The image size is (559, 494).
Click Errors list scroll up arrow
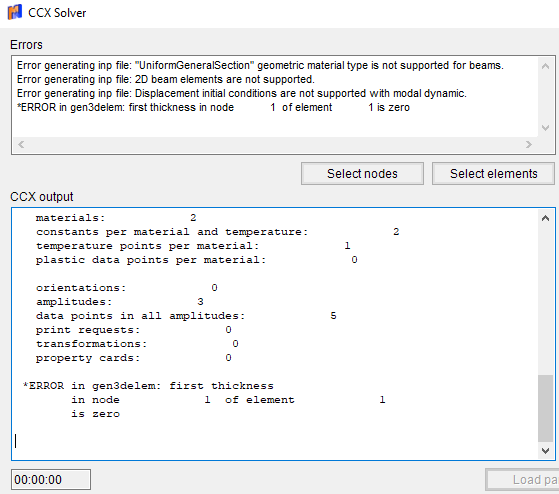coord(545,66)
